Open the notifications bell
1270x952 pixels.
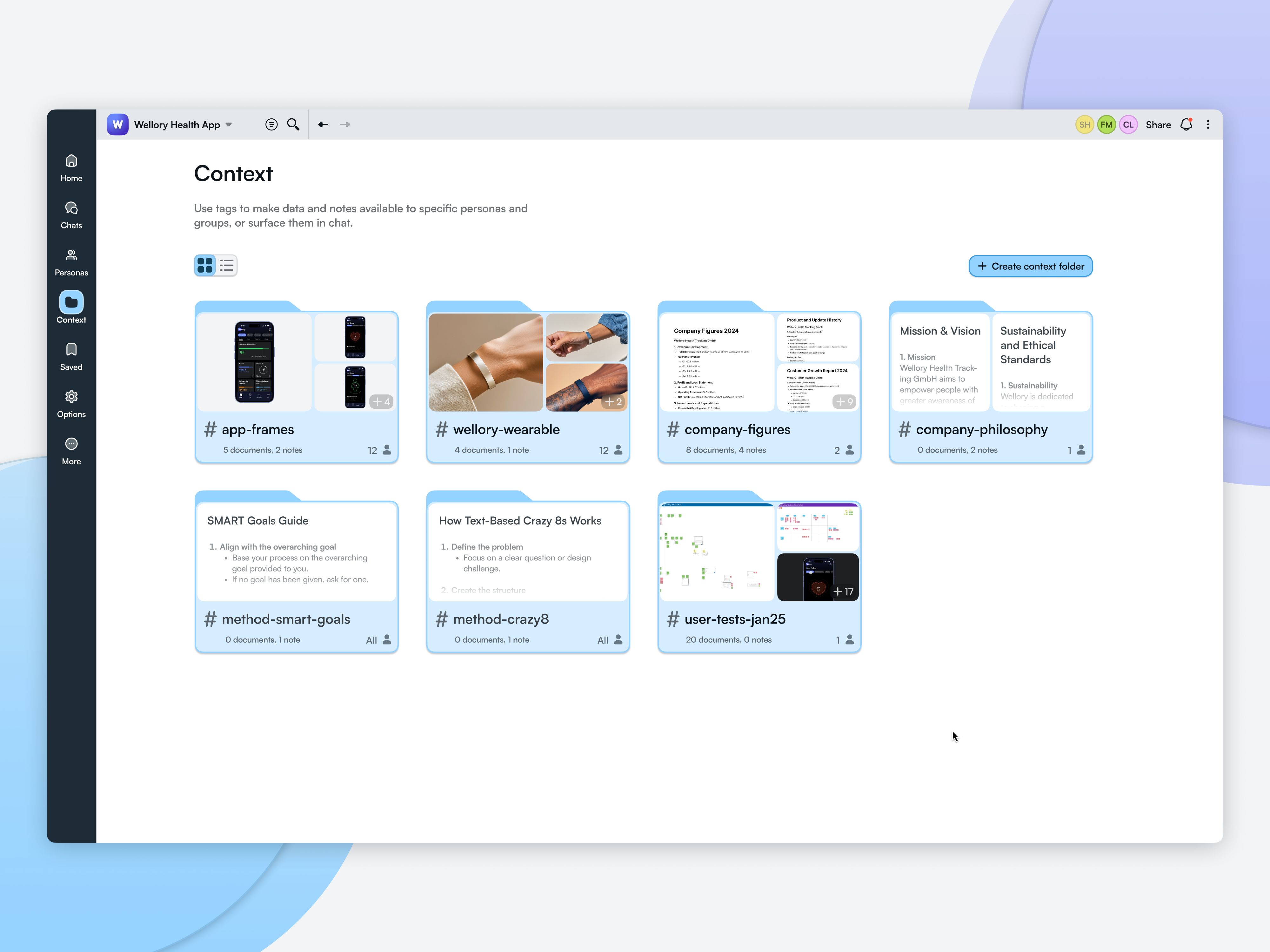(1186, 124)
